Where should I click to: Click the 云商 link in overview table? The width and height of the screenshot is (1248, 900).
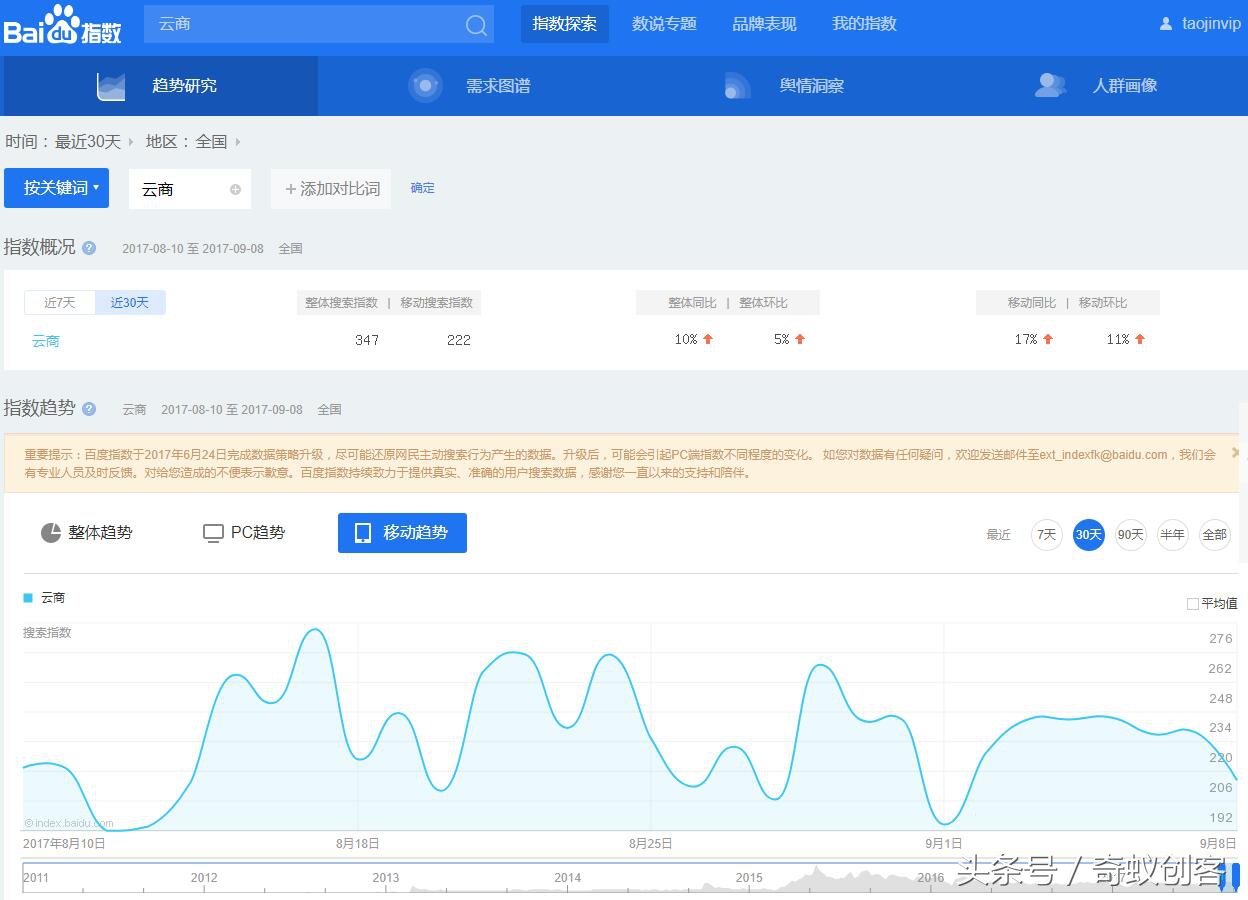(x=46, y=341)
